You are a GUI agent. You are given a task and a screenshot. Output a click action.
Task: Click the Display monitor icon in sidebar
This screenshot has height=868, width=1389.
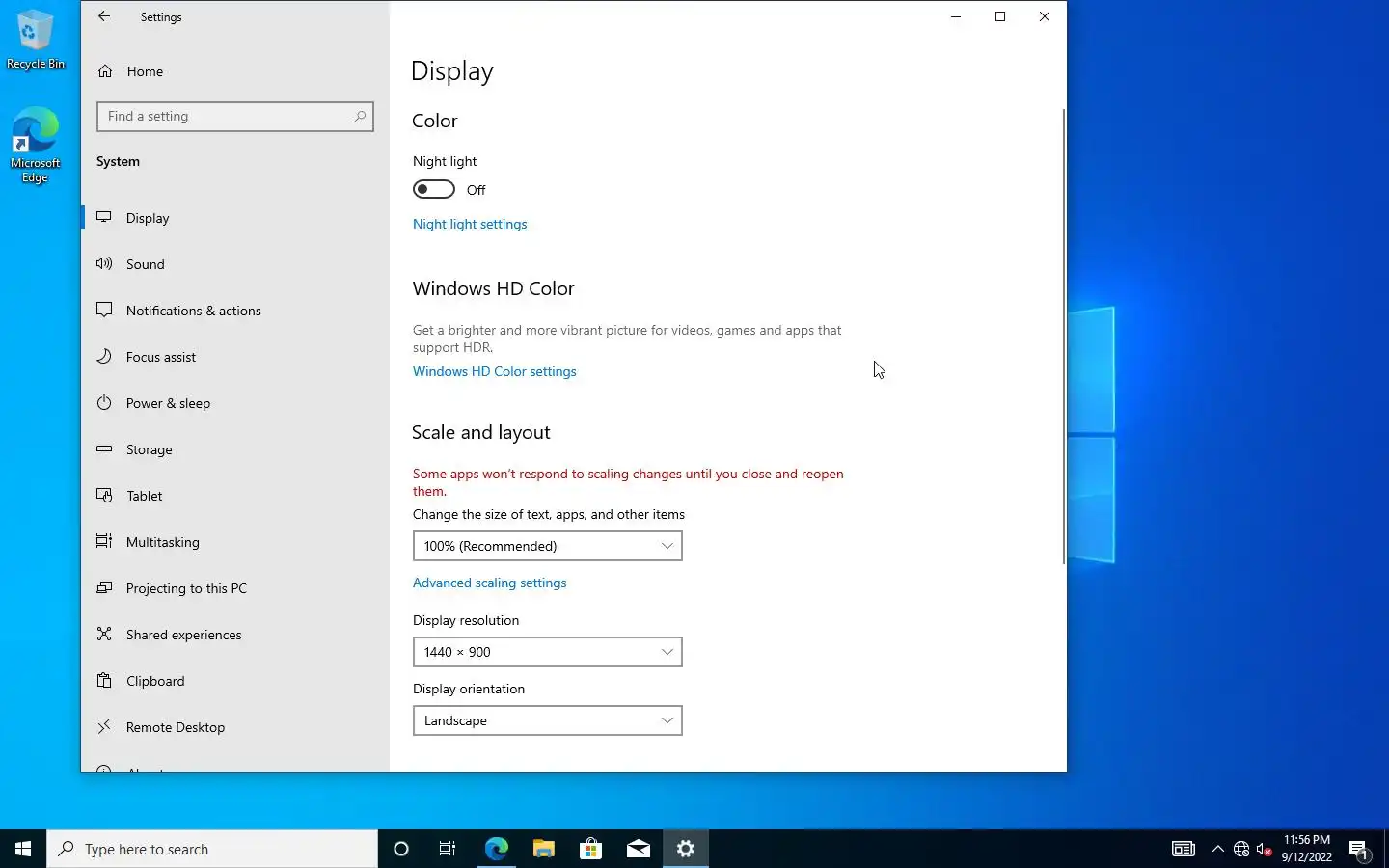[x=104, y=217]
